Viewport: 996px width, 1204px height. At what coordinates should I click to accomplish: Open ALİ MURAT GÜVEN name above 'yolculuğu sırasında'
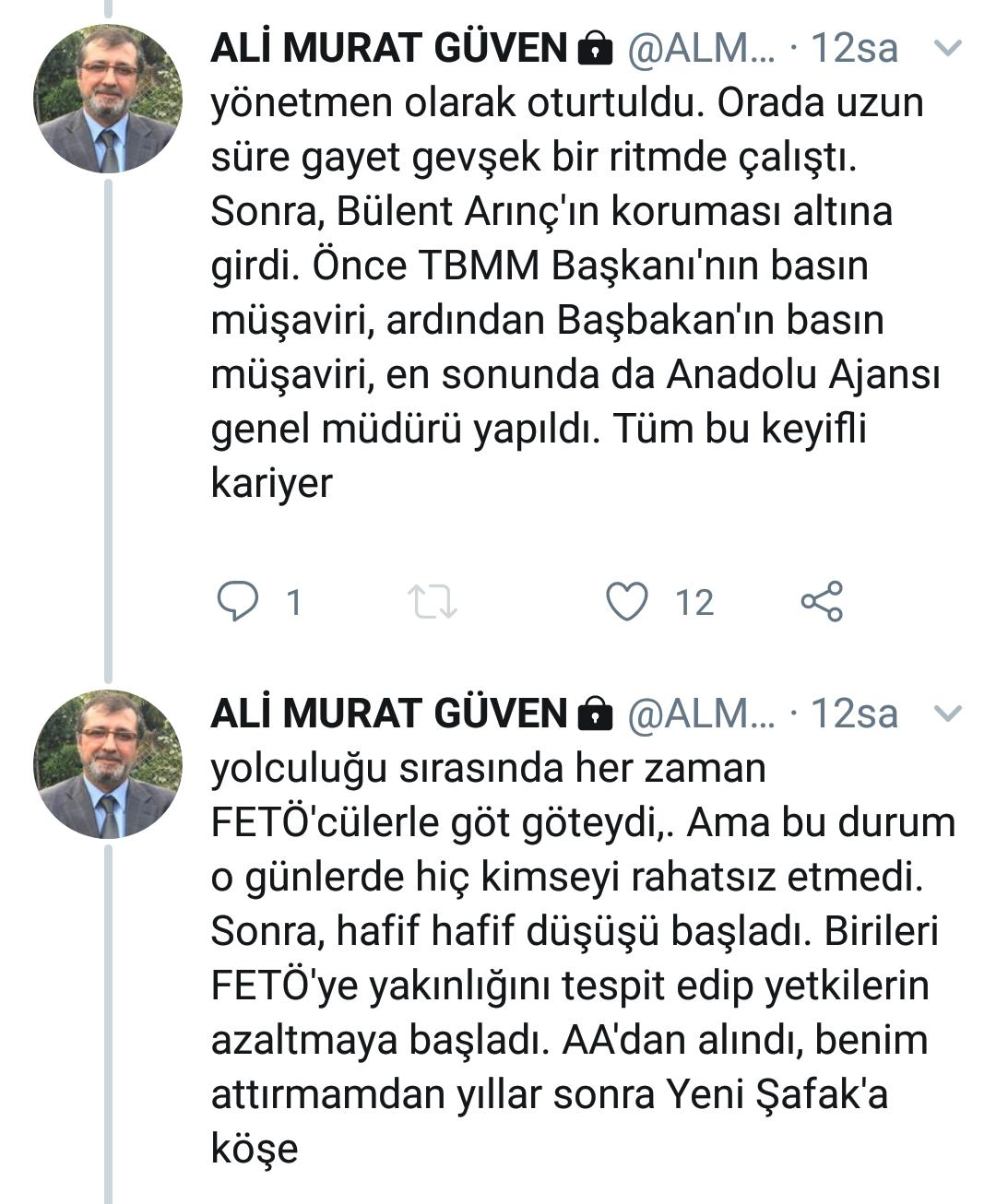(x=388, y=713)
